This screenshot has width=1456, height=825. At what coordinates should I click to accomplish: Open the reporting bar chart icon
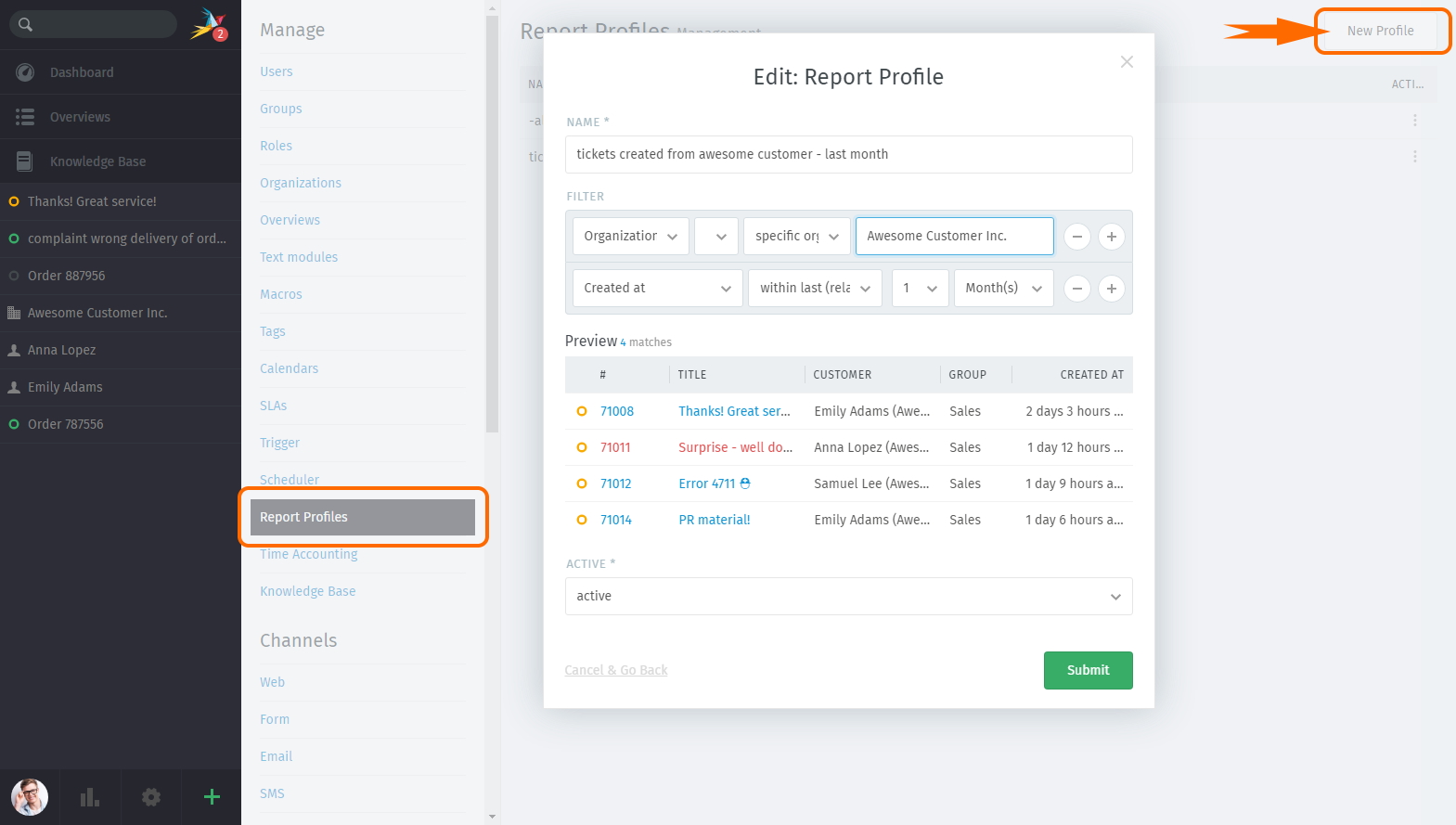90,797
